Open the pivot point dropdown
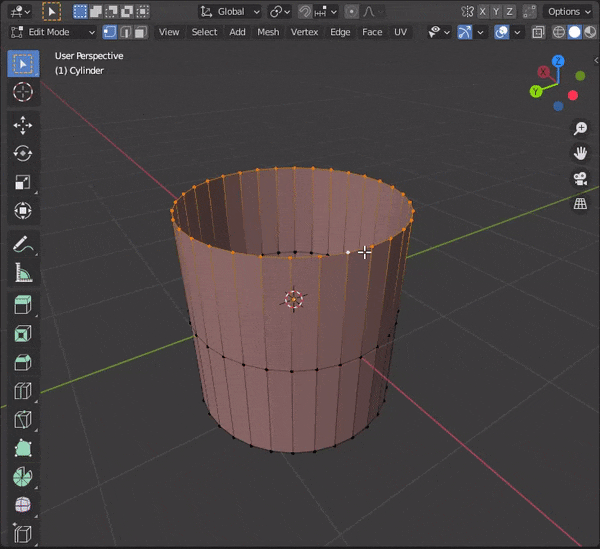 (280, 12)
